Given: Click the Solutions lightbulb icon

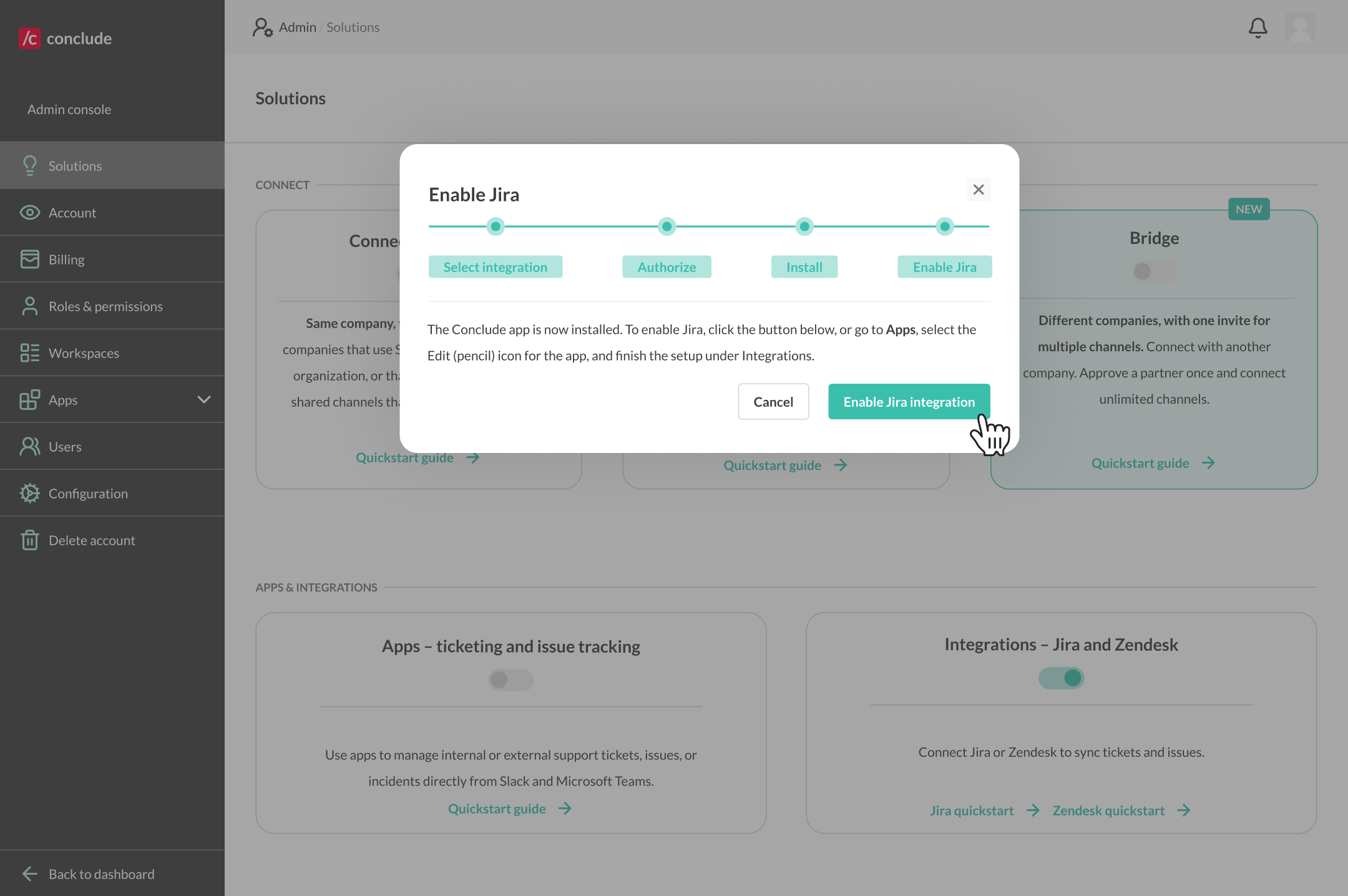Looking at the screenshot, I should click(x=29, y=165).
